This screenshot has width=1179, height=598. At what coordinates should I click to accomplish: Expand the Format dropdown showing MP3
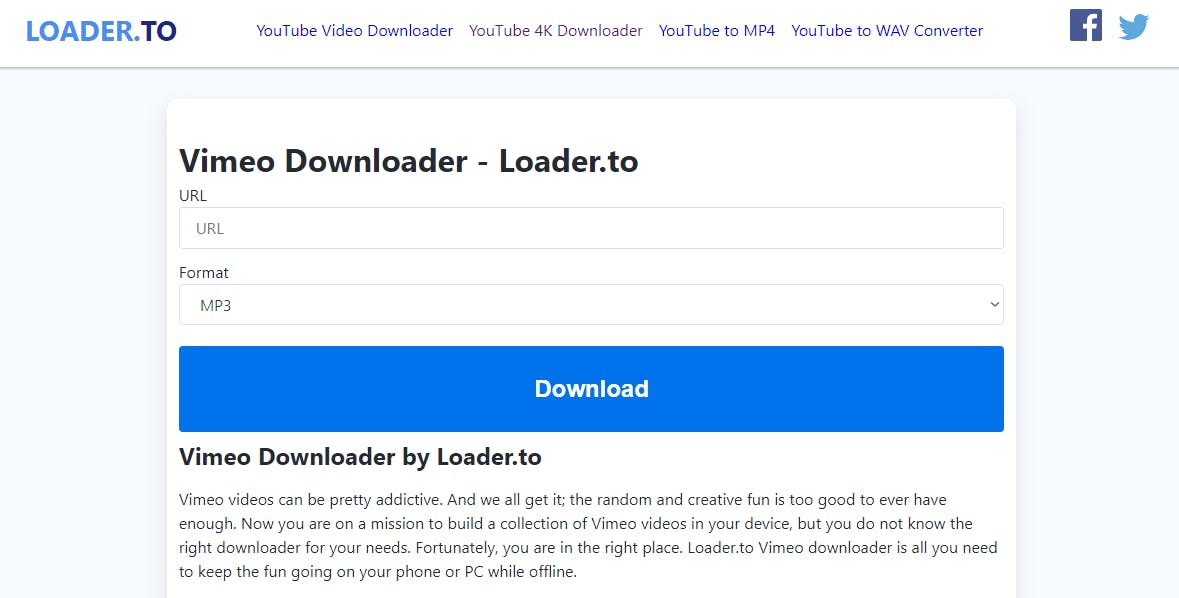[591, 305]
